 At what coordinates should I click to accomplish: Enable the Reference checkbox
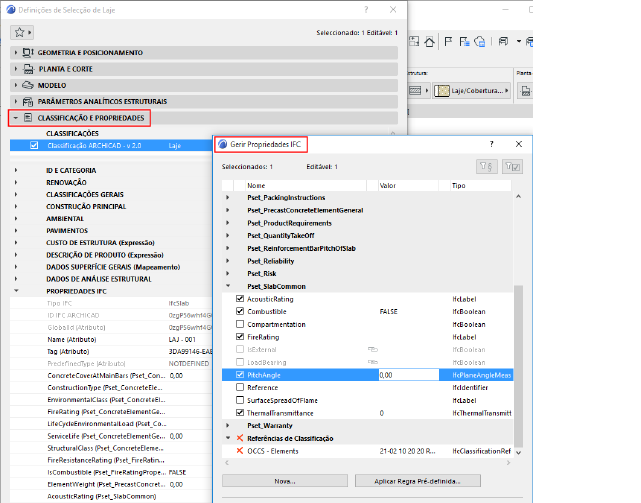[240, 388]
